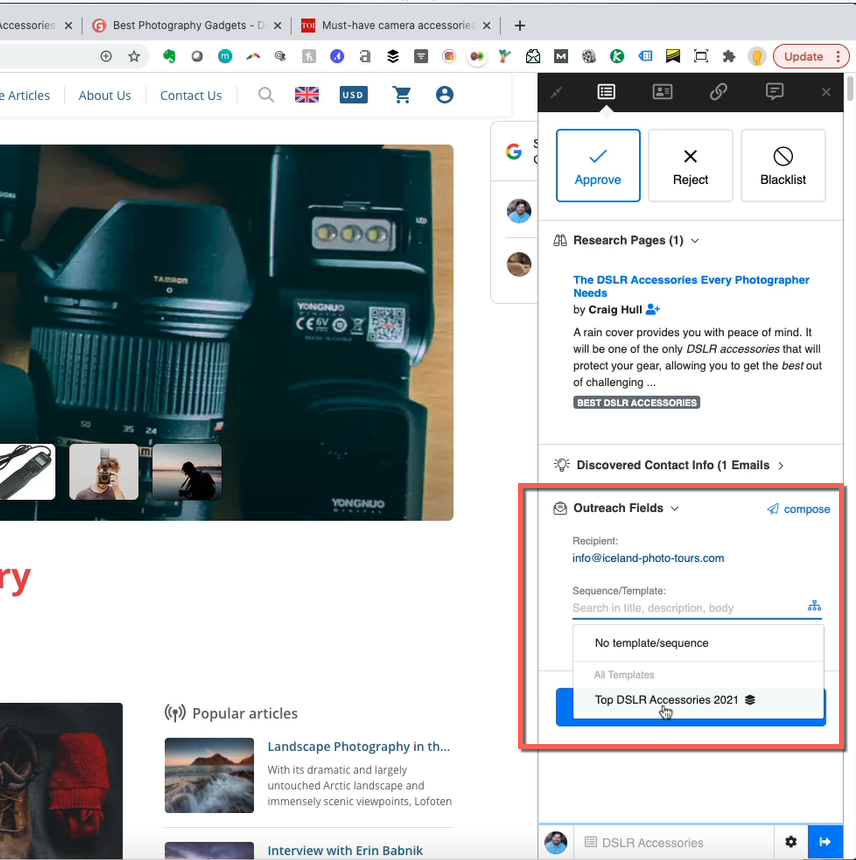Click the link chain icon in the sidebar header
The image size is (856, 860).
(x=718, y=92)
